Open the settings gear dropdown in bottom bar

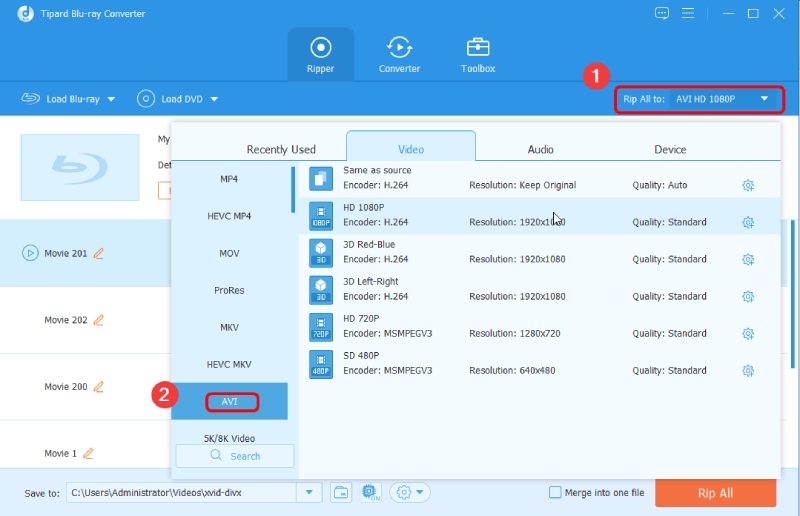pyautogui.click(x=410, y=493)
